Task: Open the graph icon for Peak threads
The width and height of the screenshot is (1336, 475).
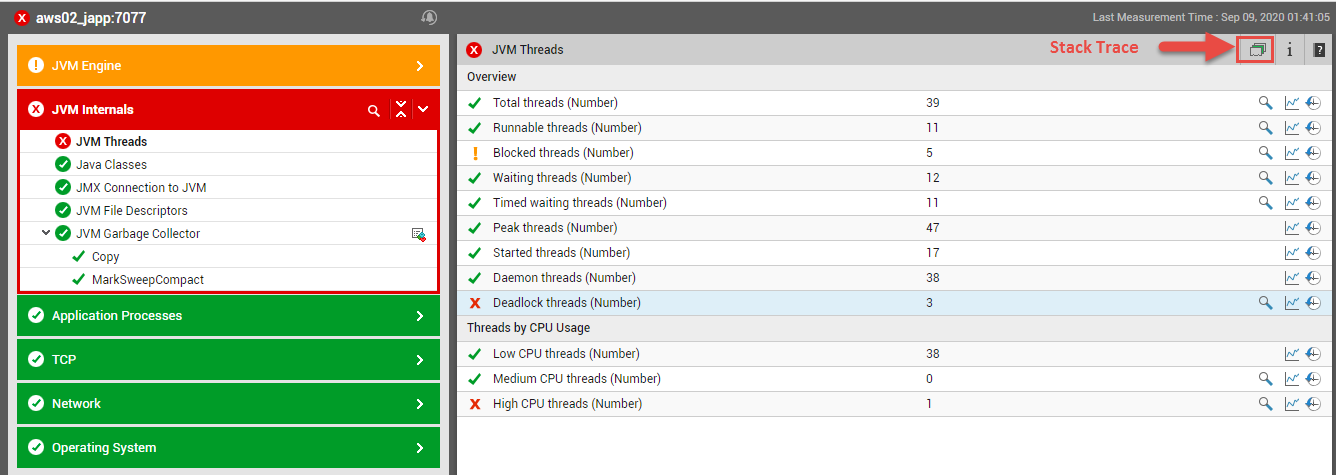Action: [x=1292, y=228]
